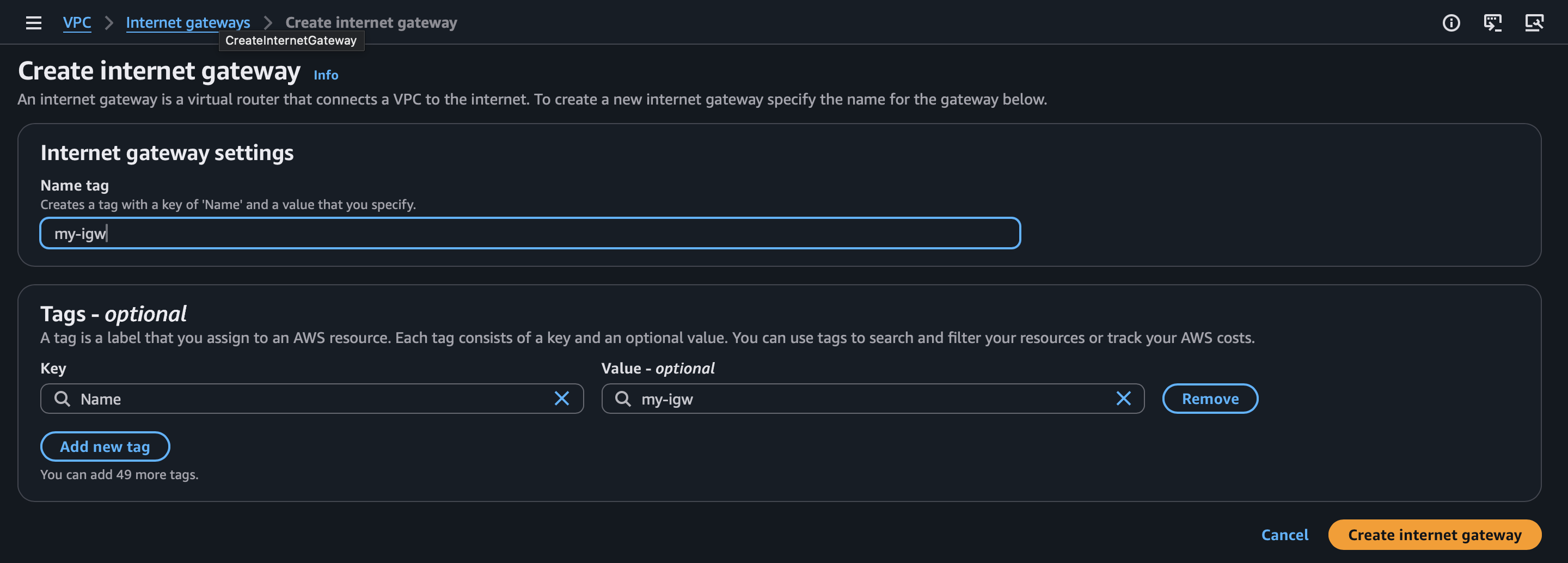Remove the Name tag row
The height and width of the screenshot is (563, 1568).
click(1209, 399)
